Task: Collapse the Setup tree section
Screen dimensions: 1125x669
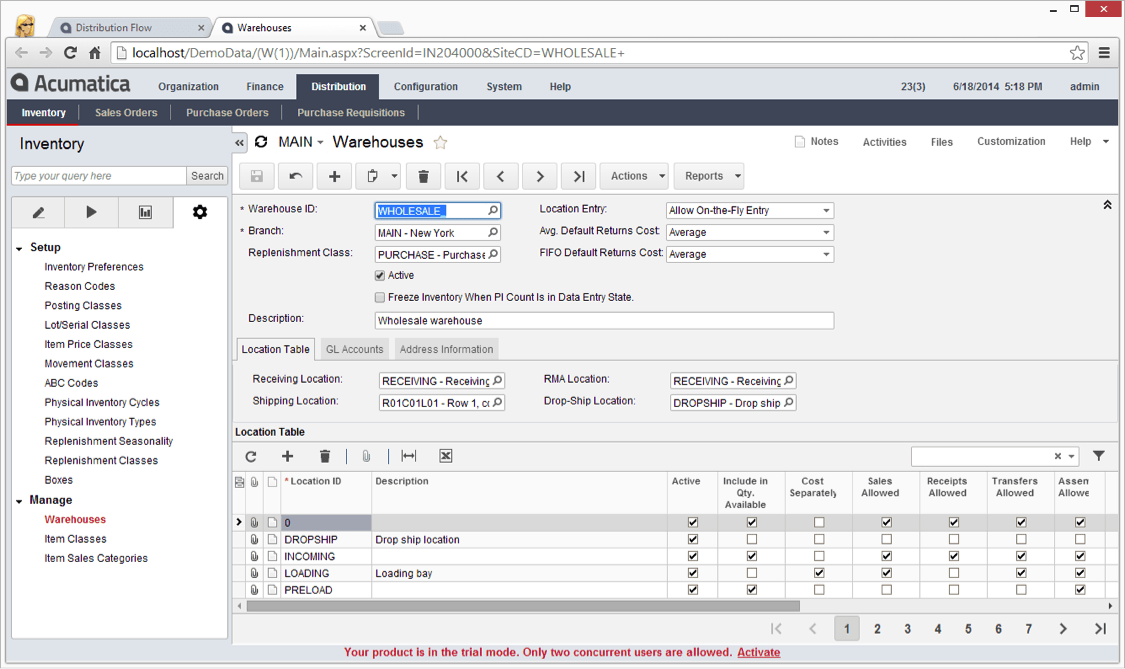Action: [19, 248]
